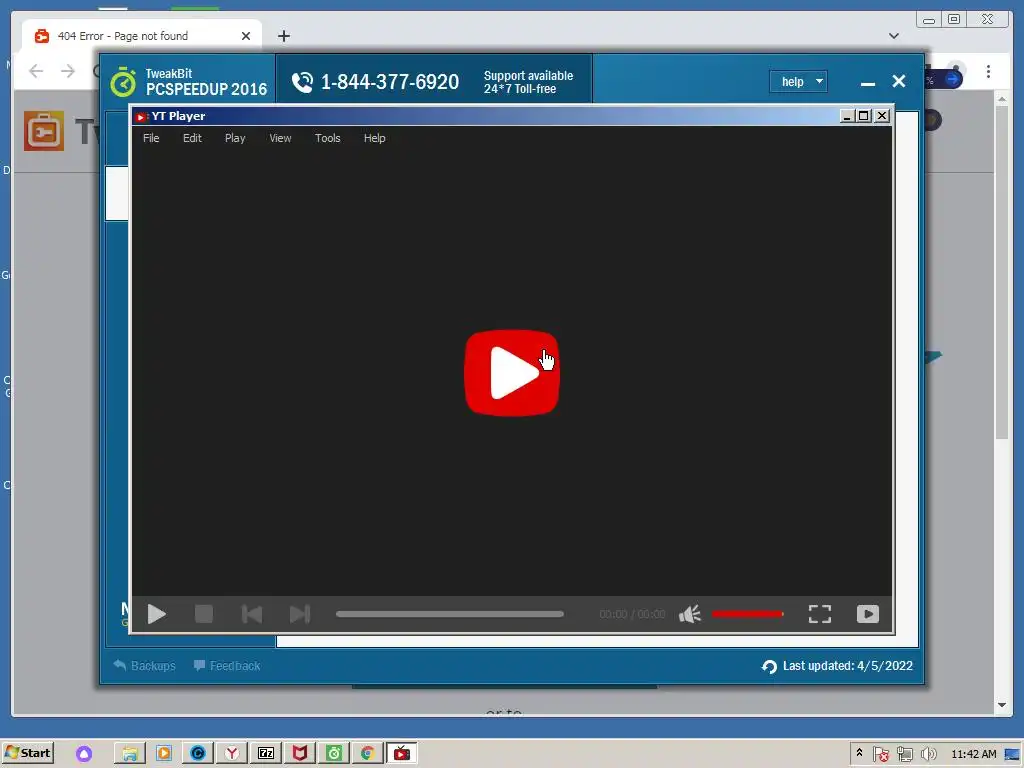Click the Action Center flag tray icon
Image resolution: width=1024 pixels, height=768 pixels.
tap(880, 754)
